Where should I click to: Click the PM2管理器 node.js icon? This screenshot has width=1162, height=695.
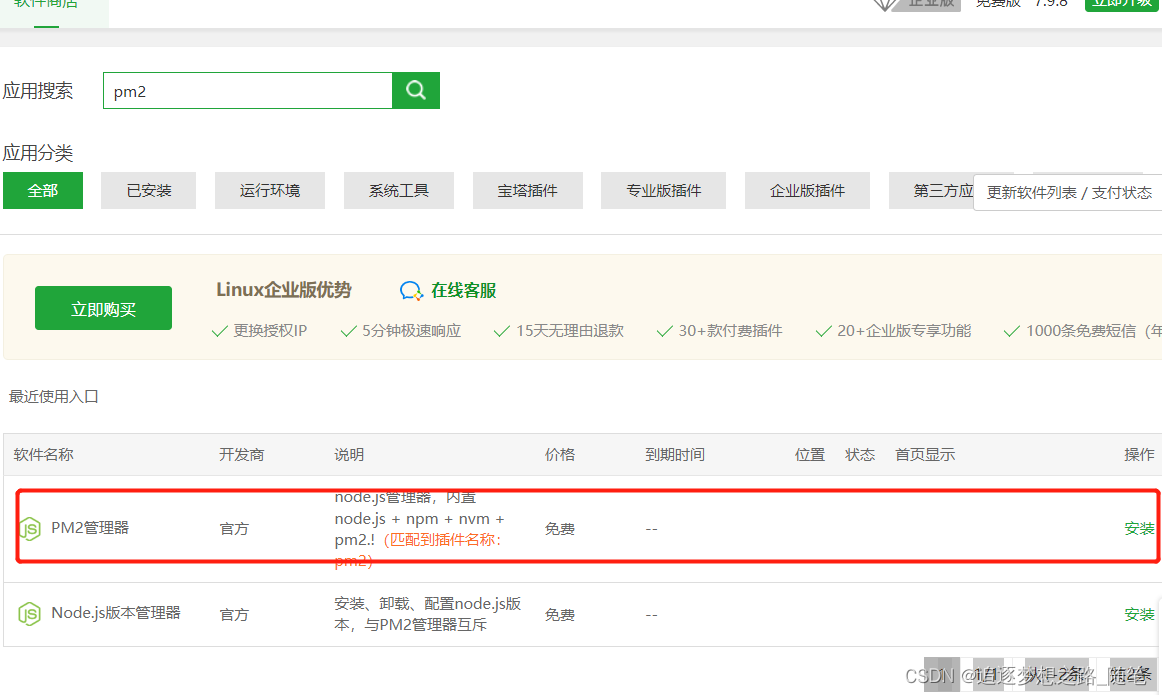[x=30, y=528]
